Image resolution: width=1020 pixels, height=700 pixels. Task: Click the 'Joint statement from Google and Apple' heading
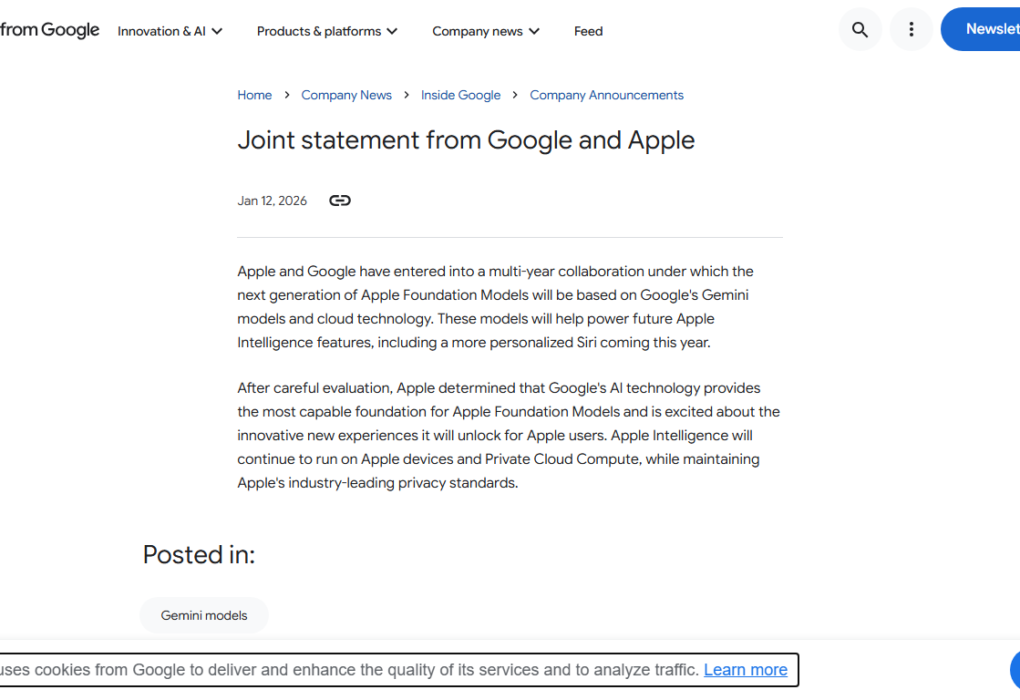click(x=466, y=141)
